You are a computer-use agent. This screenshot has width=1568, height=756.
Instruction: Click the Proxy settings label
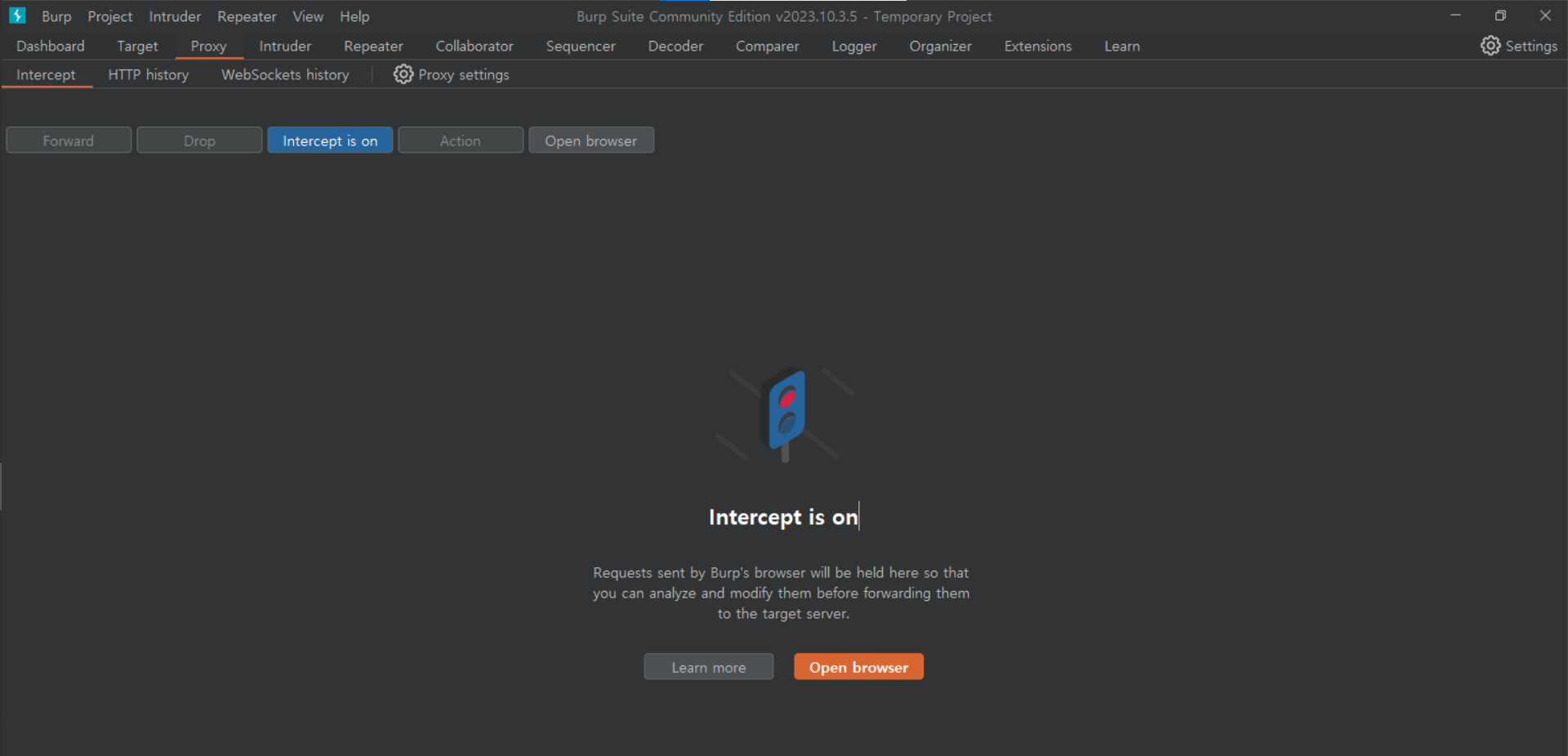coord(464,74)
